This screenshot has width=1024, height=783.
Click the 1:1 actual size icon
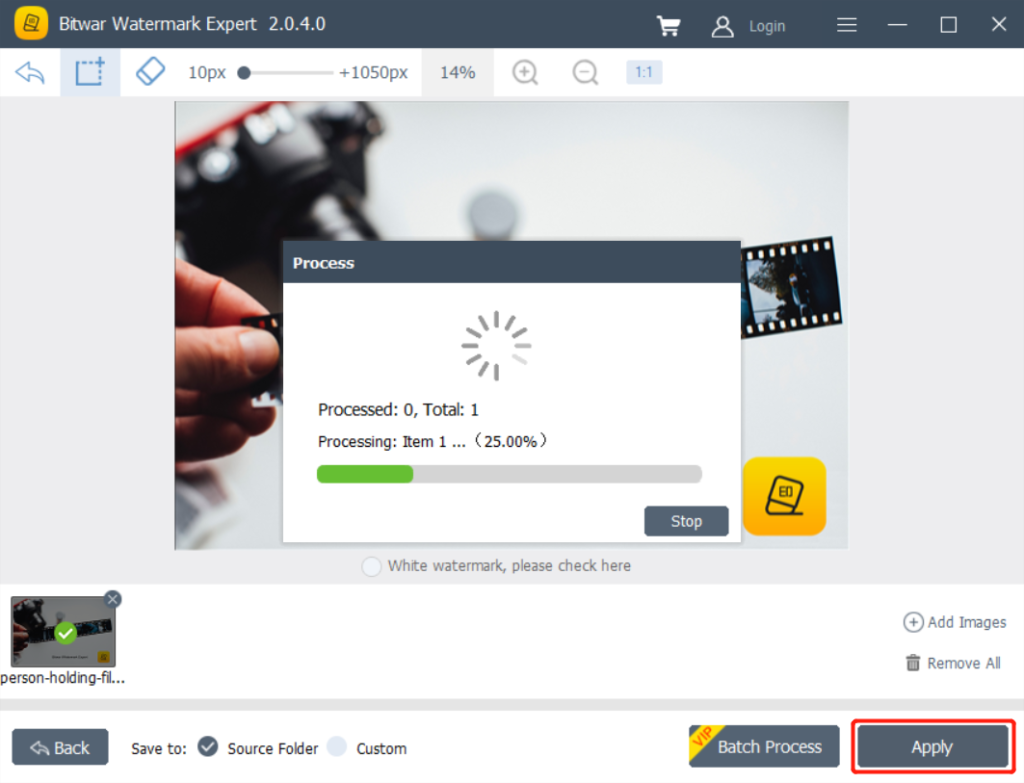pyautogui.click(x=643, y=72)
